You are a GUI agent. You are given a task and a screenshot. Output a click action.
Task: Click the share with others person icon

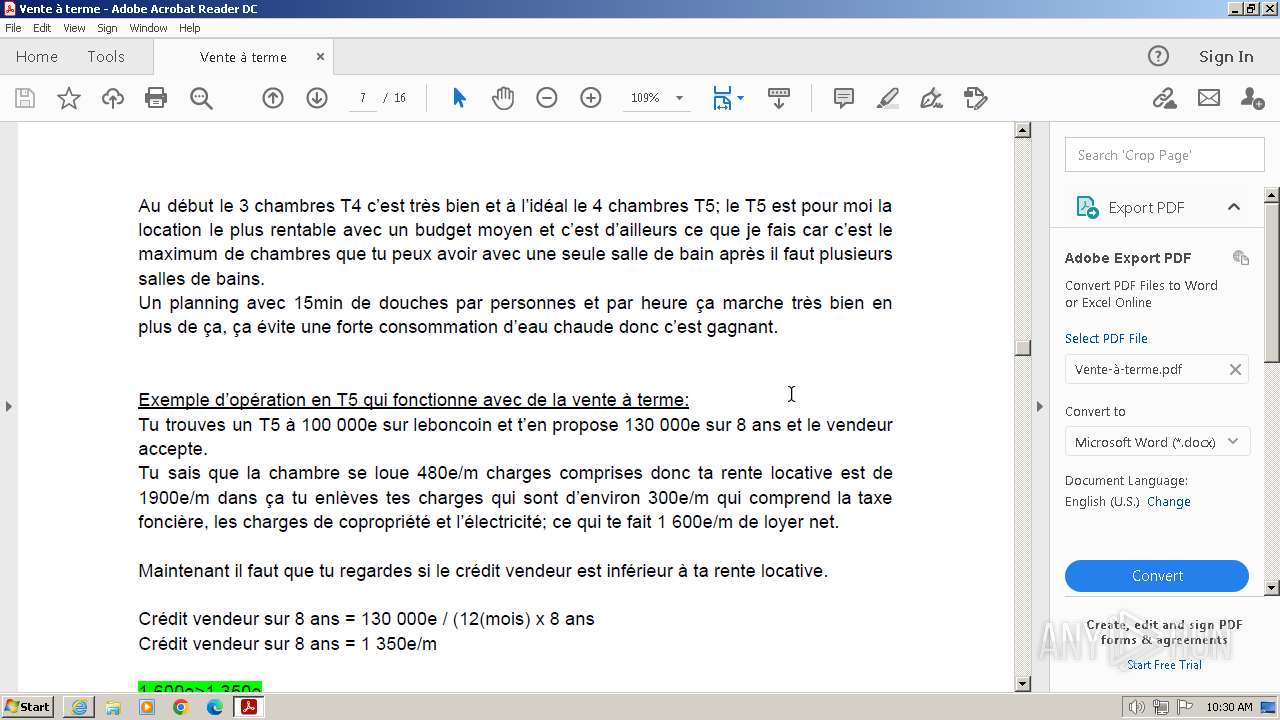pos(1252,98)
